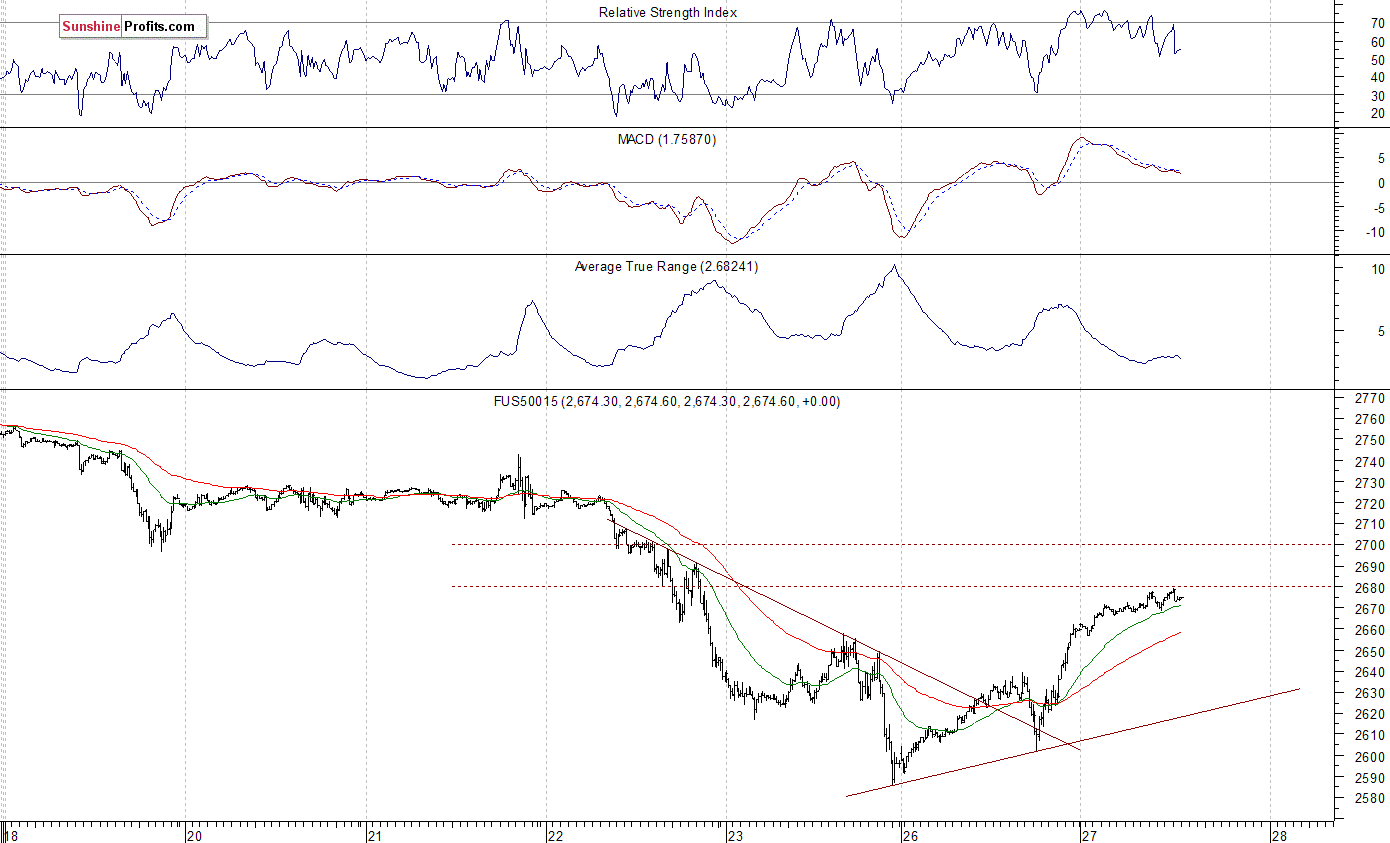
Task: Click date label 23 on time axis
Action: (x=735, y=835)
